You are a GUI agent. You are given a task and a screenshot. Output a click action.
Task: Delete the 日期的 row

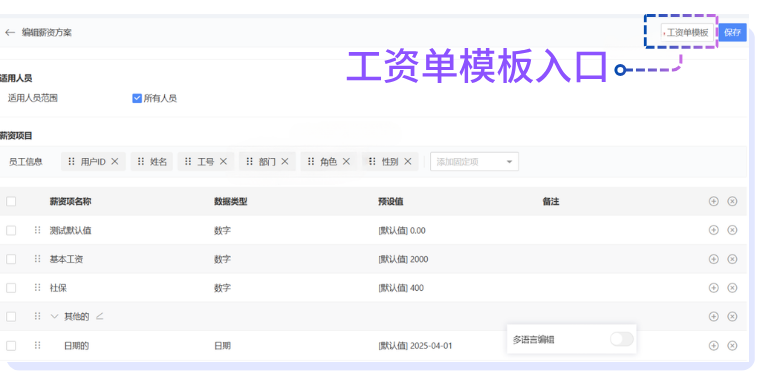[x=732, y=345]
